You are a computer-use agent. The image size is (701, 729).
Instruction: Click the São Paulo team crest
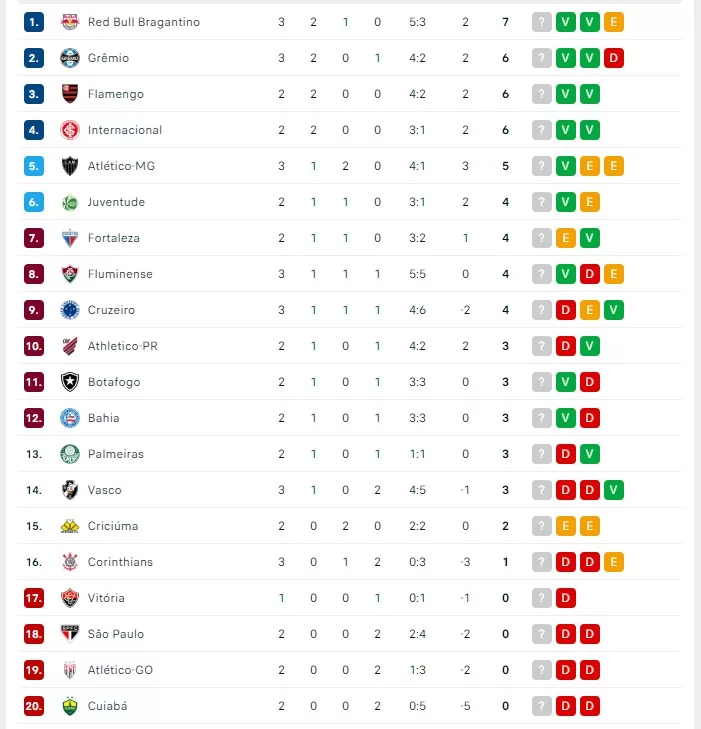pos(70,634)
